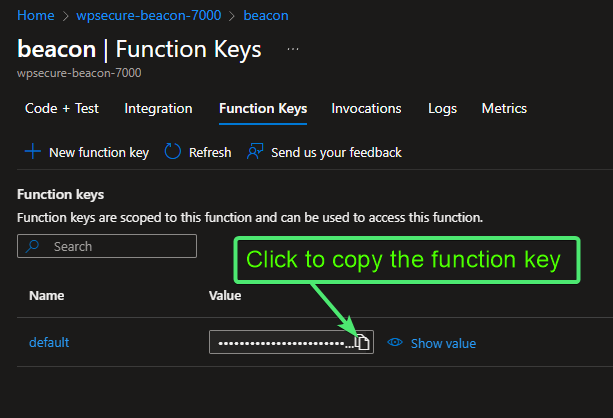The height and width of the screenshot is (418, 613).
Task: Open the ellipsis menu beside the title
Action: [x=292, y=49]
